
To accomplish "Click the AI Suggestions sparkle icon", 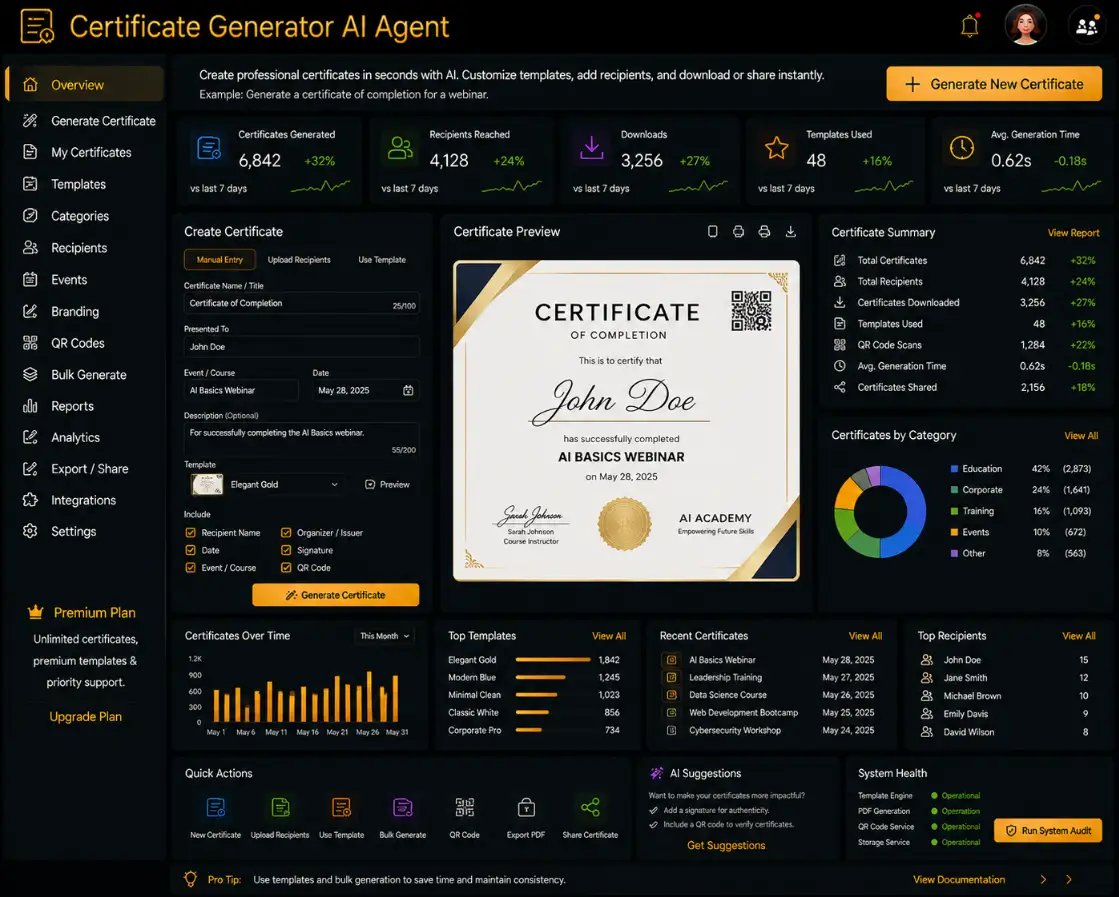I will coord(657,773).
